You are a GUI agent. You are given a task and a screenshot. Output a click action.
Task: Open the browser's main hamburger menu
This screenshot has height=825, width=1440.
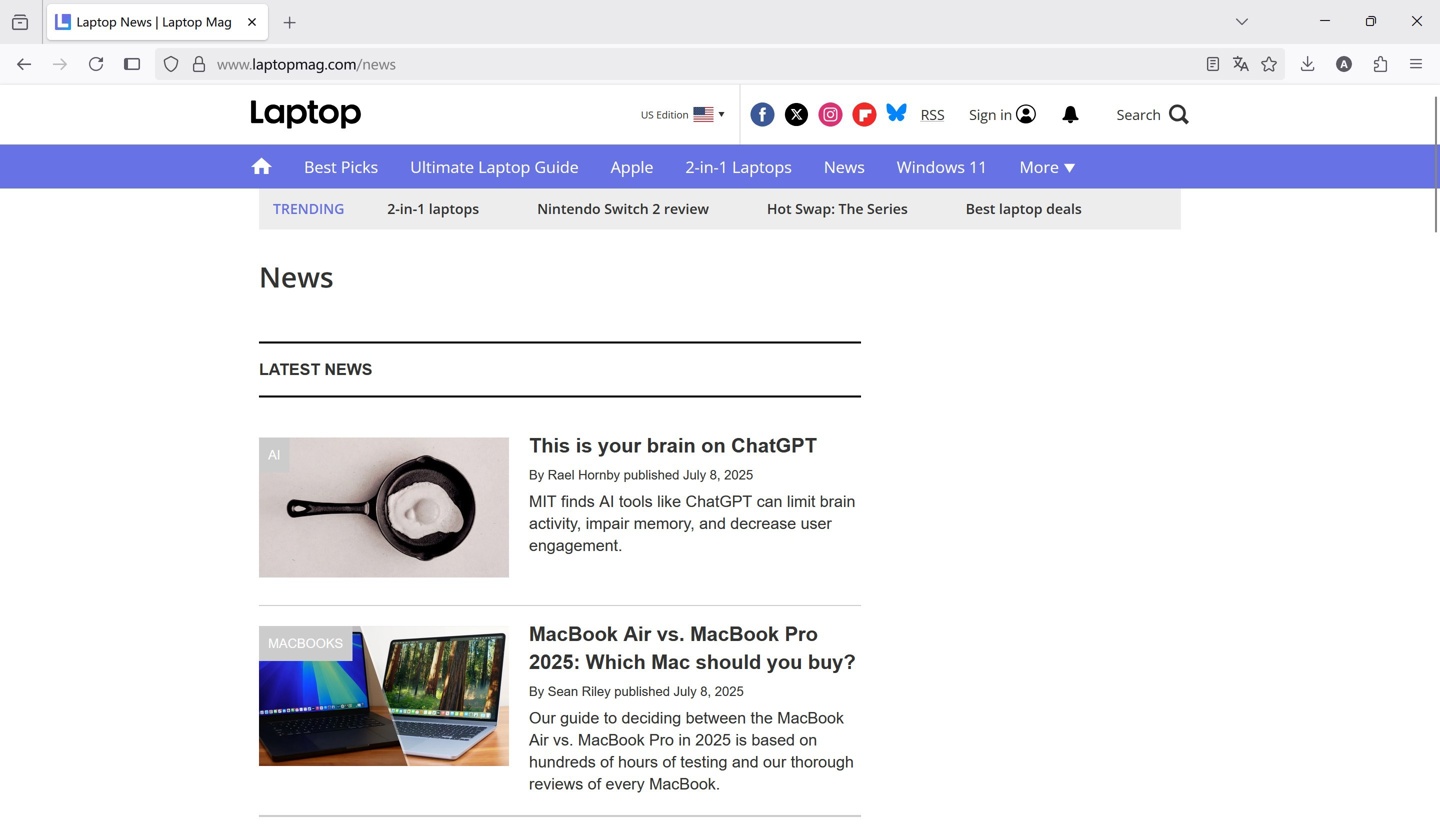click(x=1416, y=64)
